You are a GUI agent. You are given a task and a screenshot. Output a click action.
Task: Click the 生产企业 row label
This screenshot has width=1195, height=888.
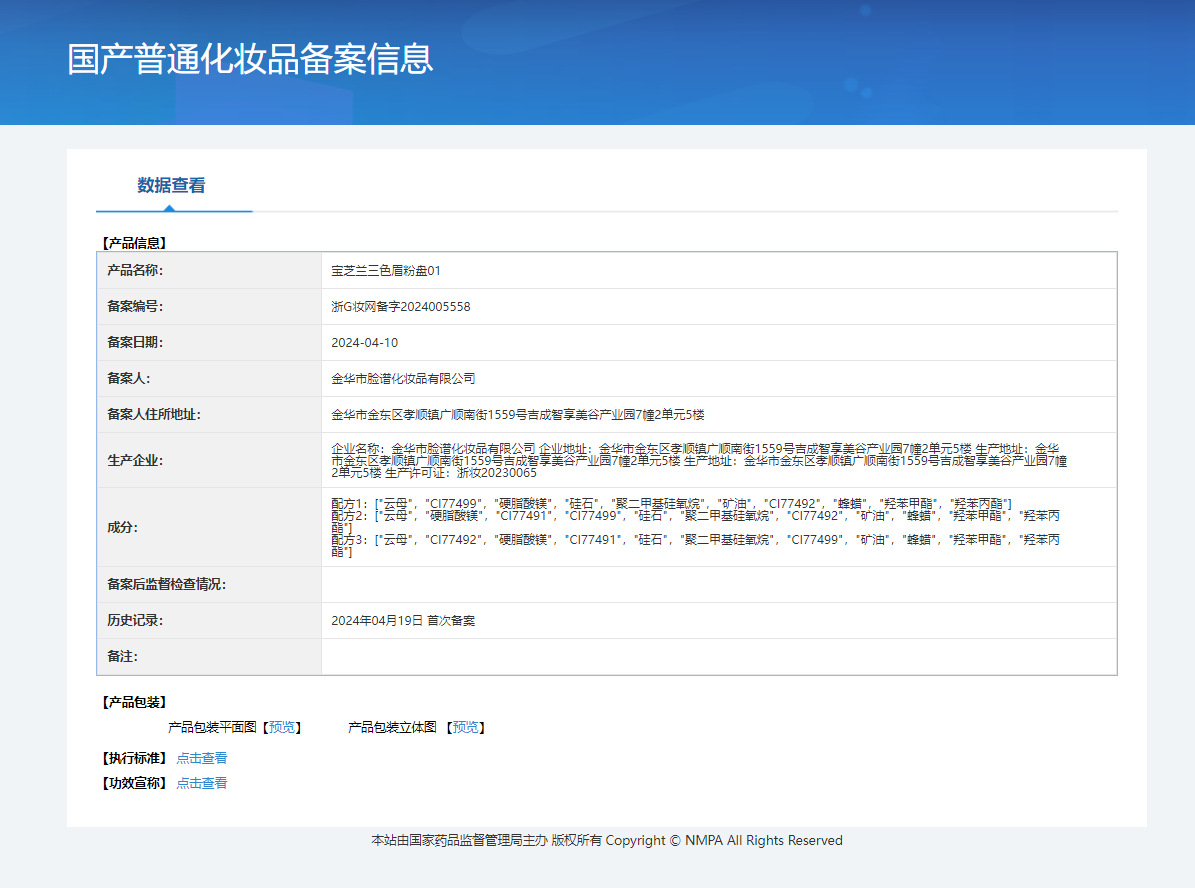[x=135, y=460]
